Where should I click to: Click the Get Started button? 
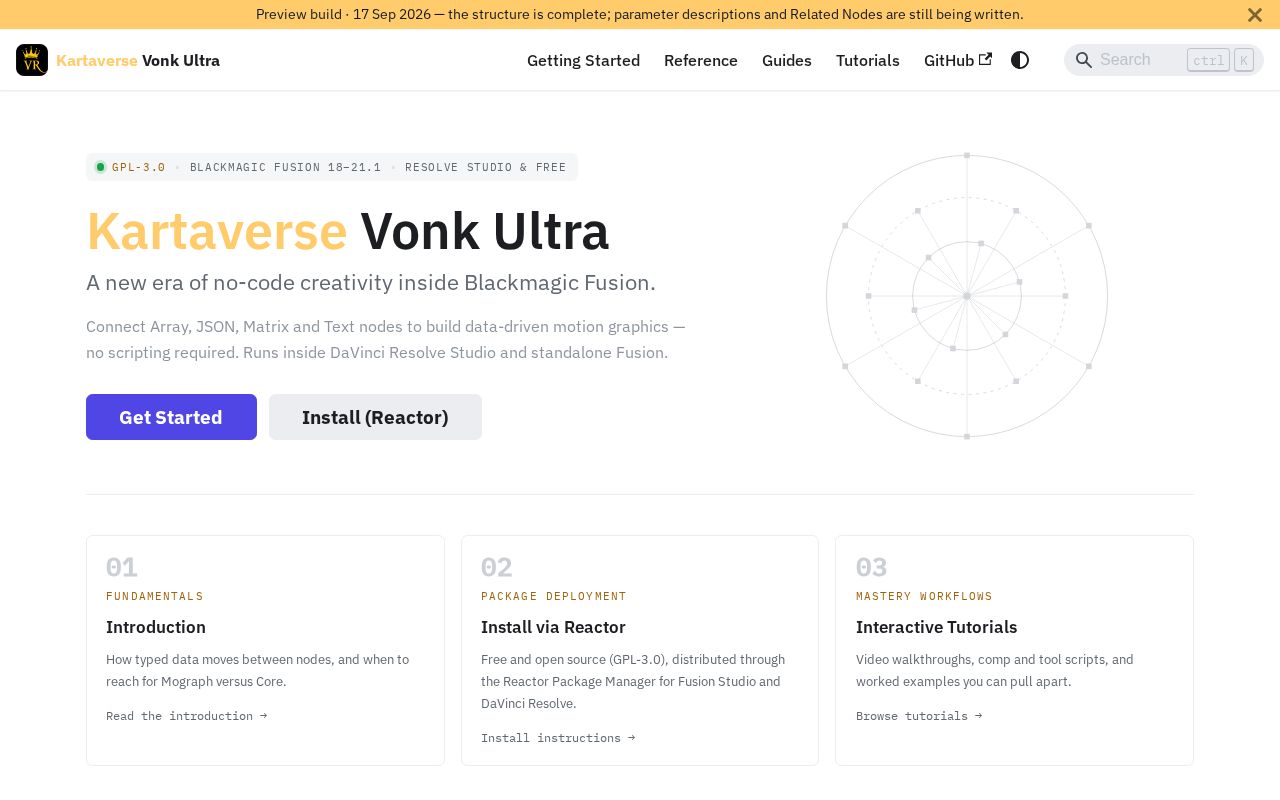pyautogui.click(x=171, y=417)
